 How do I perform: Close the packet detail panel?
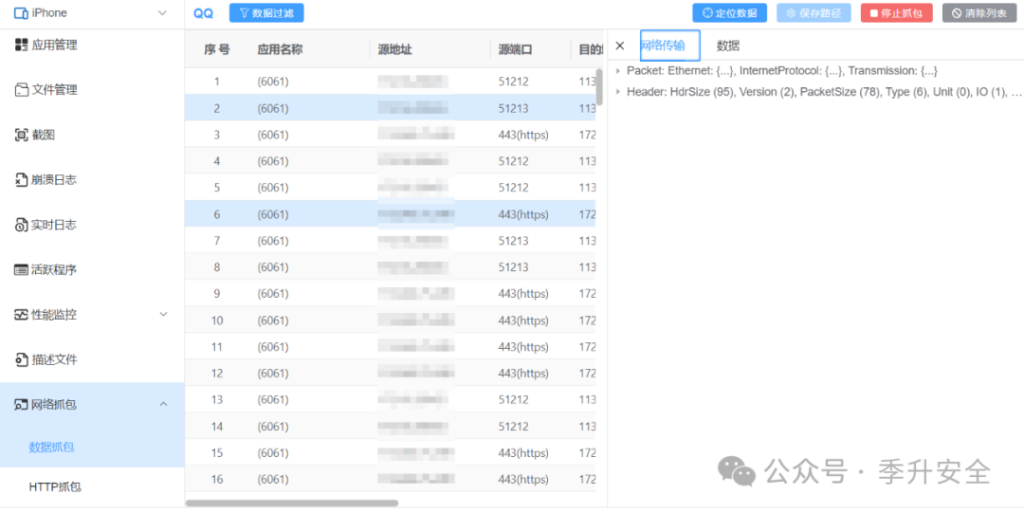tap(620, 46)
